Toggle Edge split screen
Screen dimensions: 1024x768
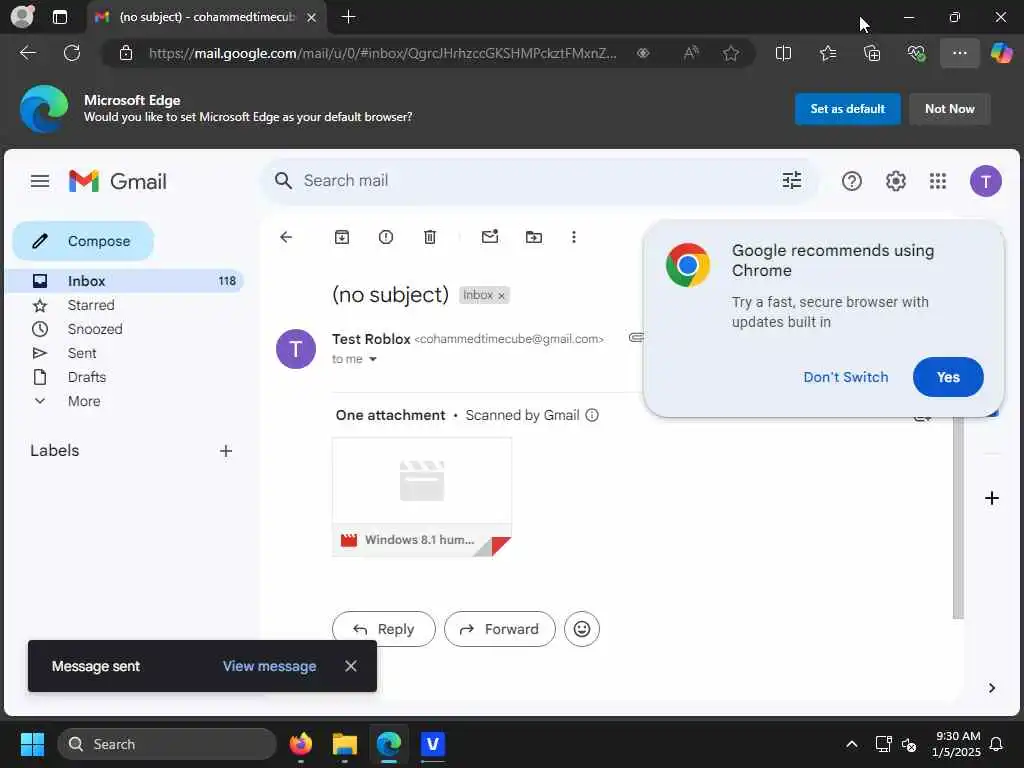783,53
